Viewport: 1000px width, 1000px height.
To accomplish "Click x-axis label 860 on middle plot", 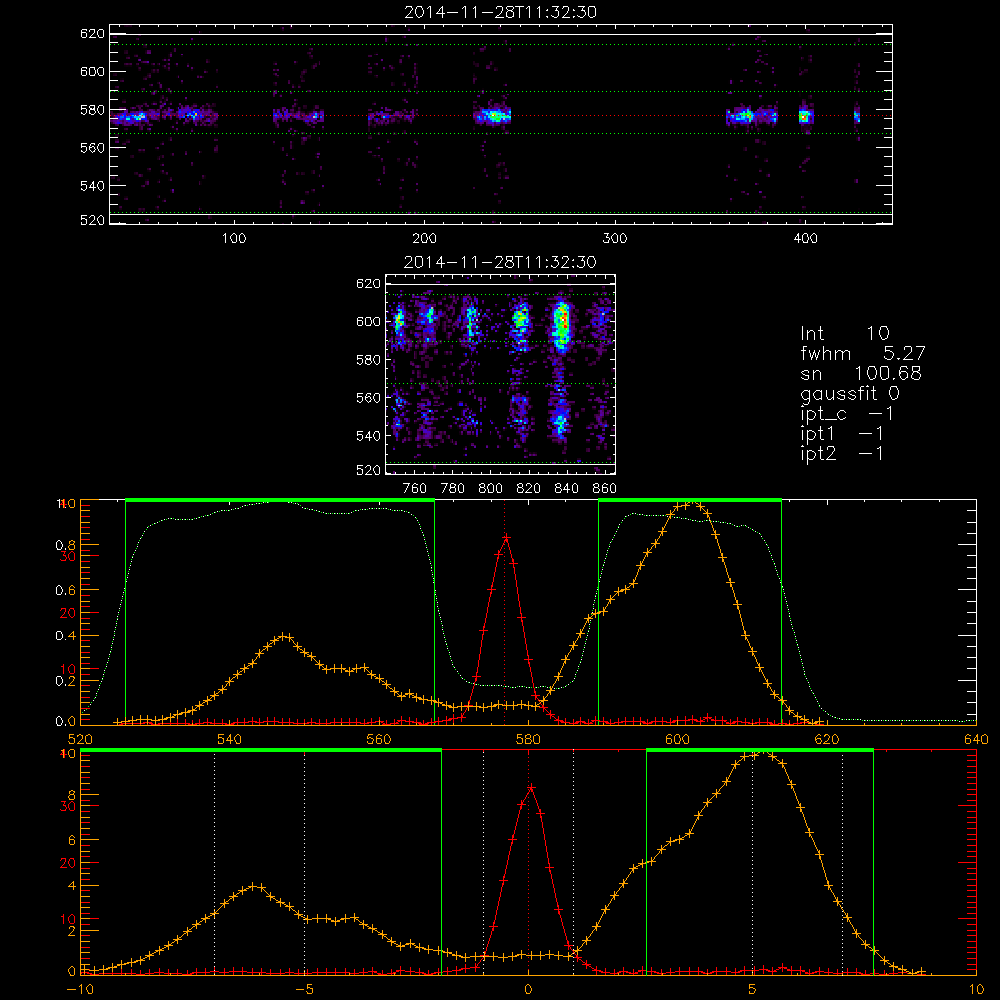I will tap(604, 489).
